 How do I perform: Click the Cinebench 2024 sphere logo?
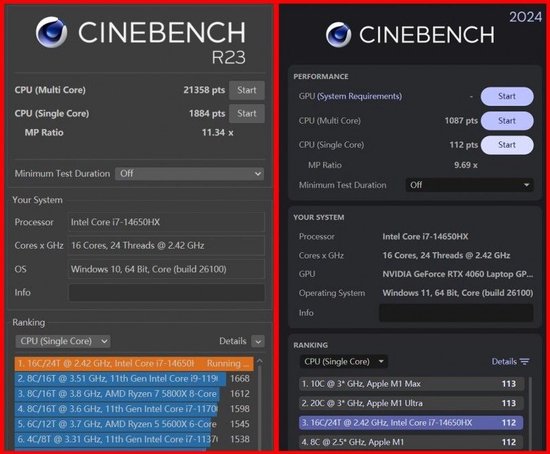coord(338,34)
